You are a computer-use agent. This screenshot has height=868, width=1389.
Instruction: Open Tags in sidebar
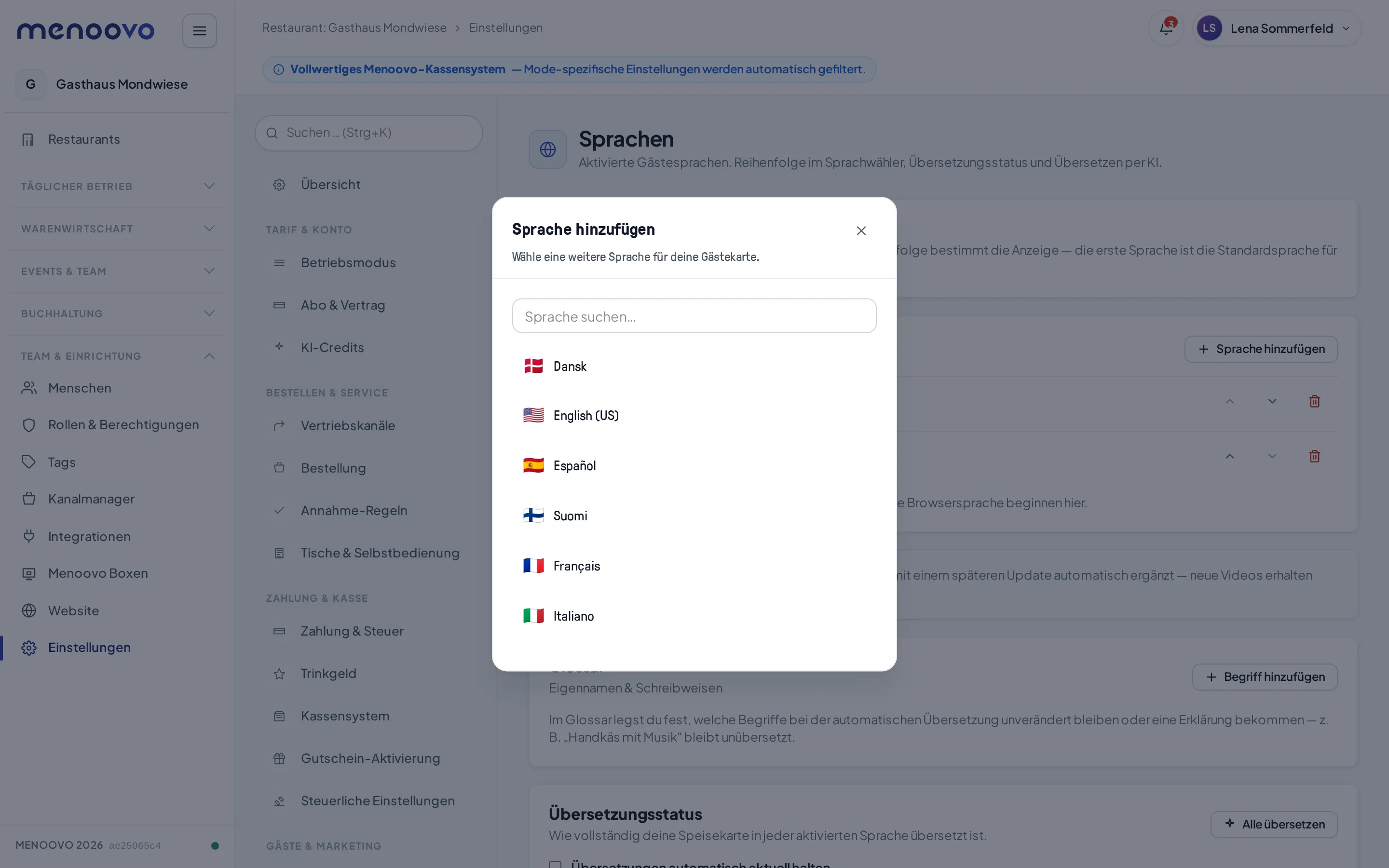(118, 462)
